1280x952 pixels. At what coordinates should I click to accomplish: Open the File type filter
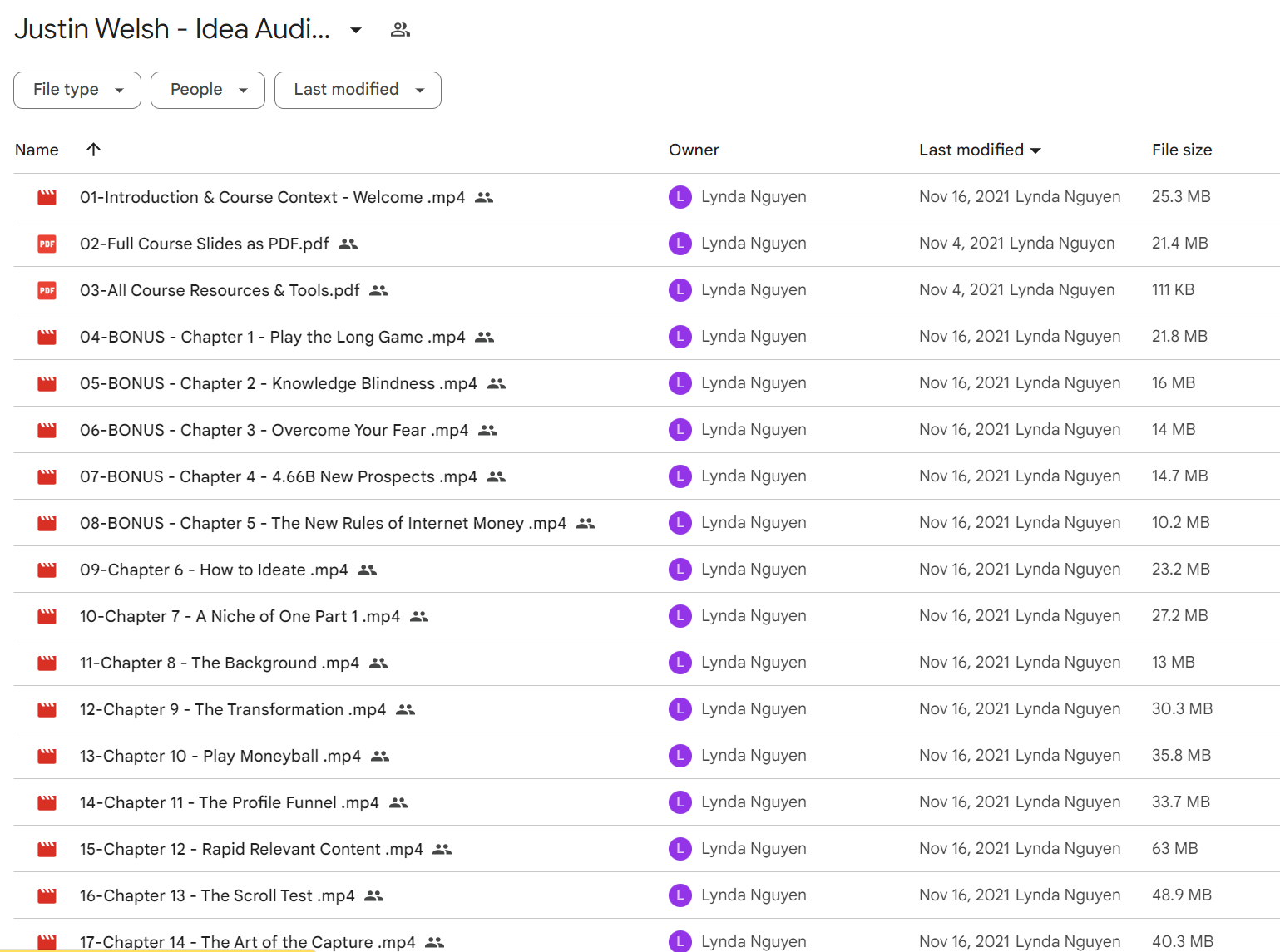pos(77,90)
